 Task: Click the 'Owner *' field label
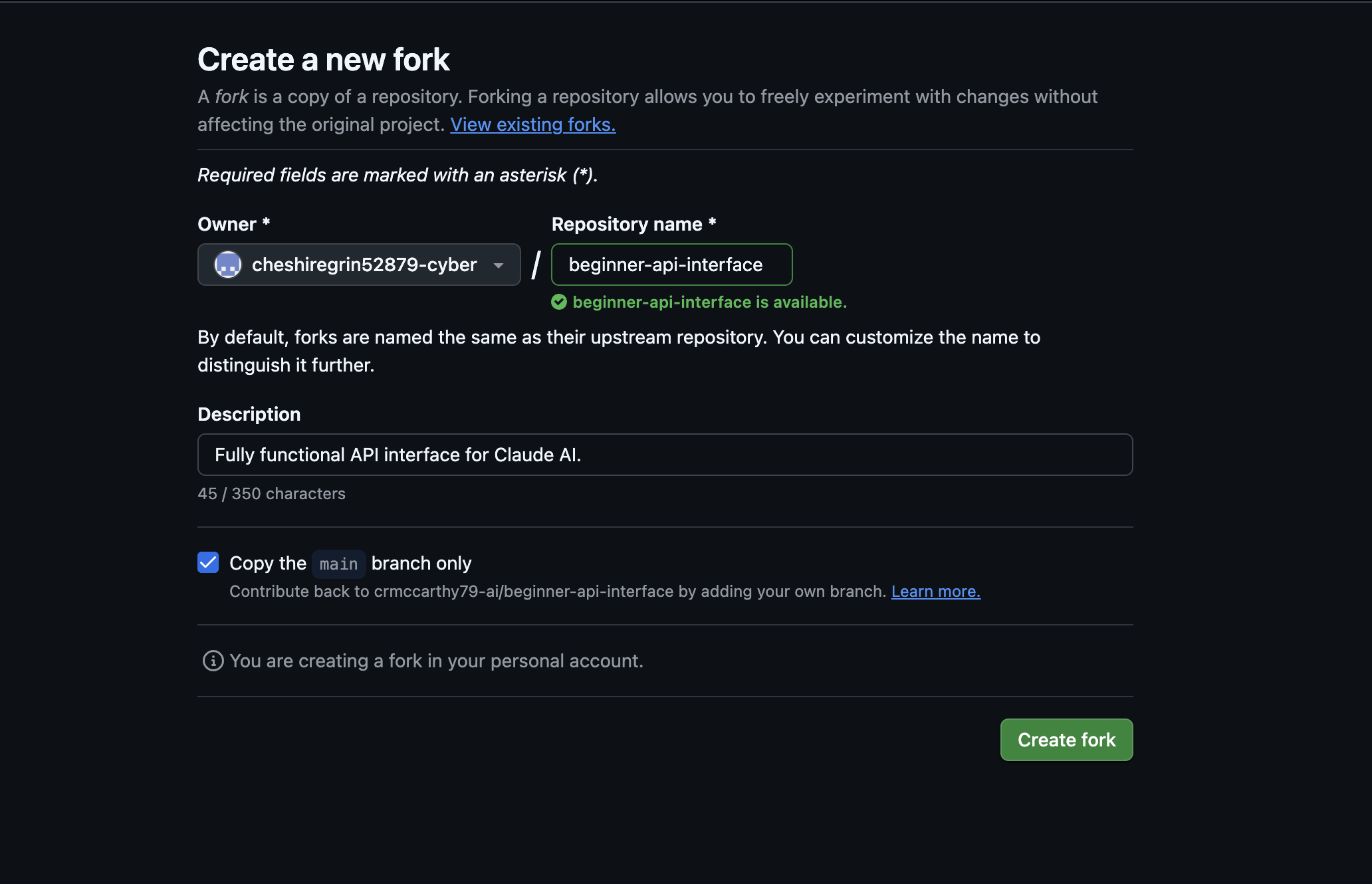(x=234, y=224)
